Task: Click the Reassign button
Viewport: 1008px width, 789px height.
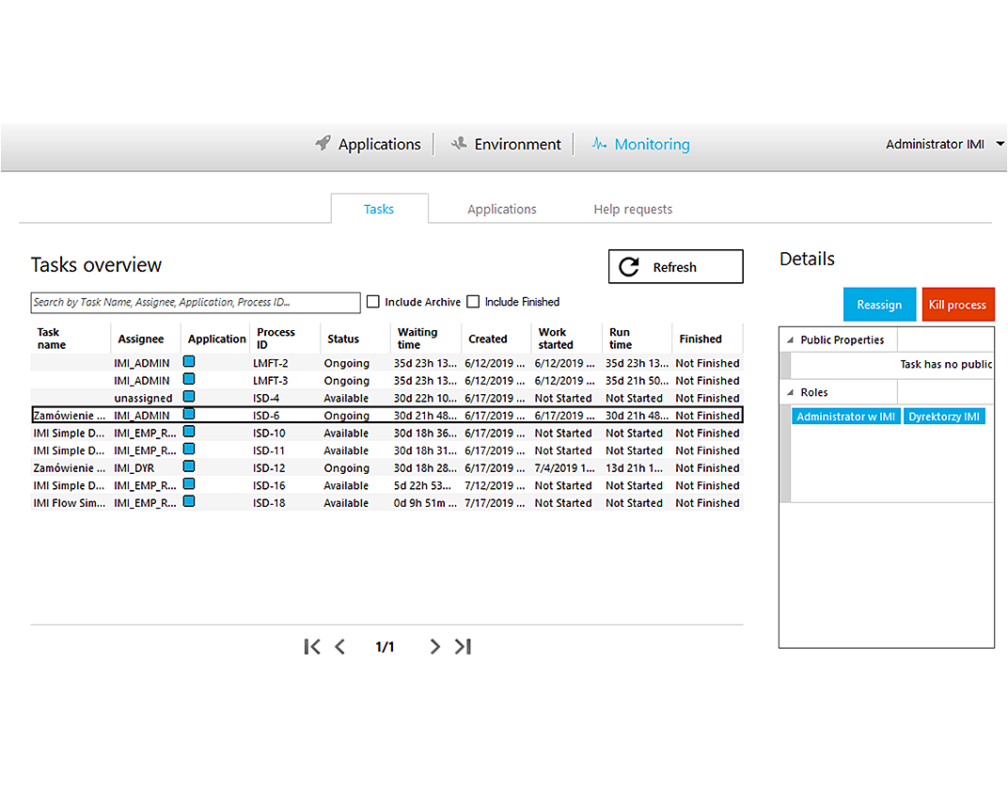Action: tap(879, 304)
